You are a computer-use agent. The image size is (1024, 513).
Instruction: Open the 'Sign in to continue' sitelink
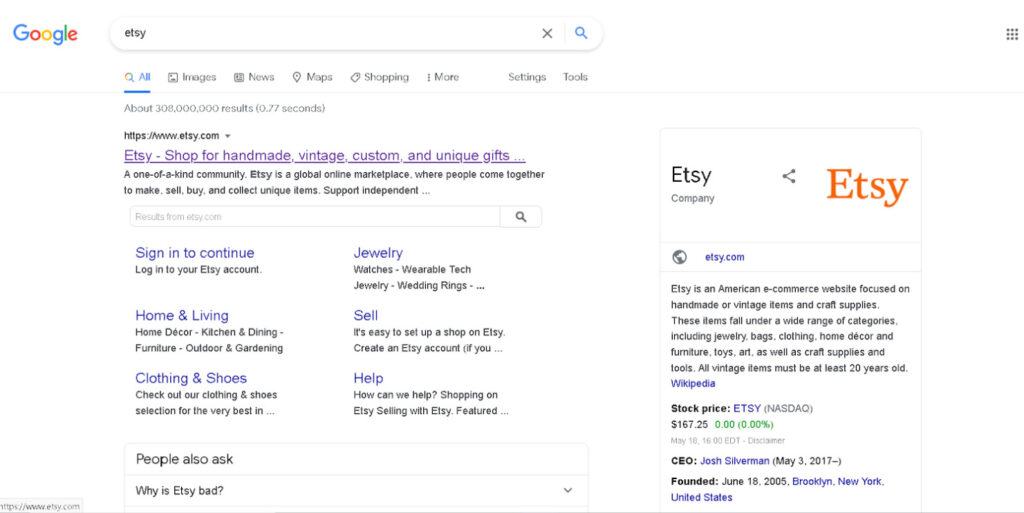(x=195, y=253)
